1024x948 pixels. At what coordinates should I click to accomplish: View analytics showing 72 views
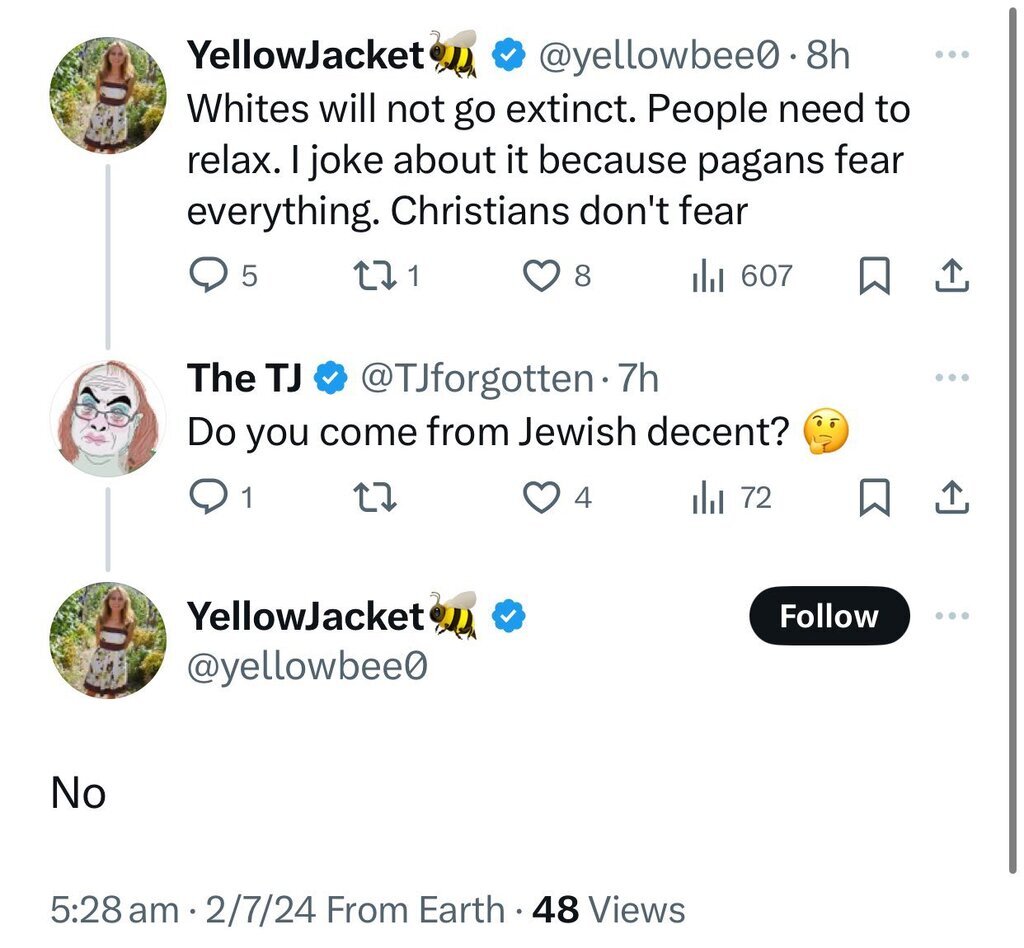[x=705, y=497]
